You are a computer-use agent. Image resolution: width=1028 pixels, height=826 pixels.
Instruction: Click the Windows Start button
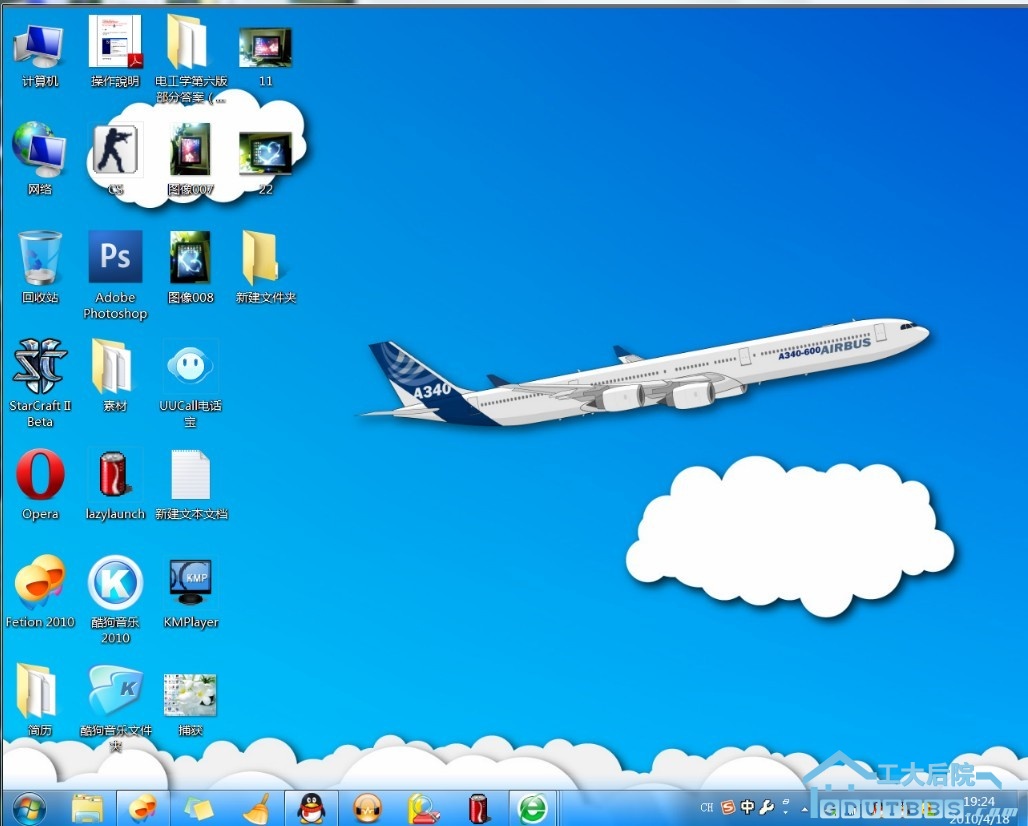pos(28,807)
